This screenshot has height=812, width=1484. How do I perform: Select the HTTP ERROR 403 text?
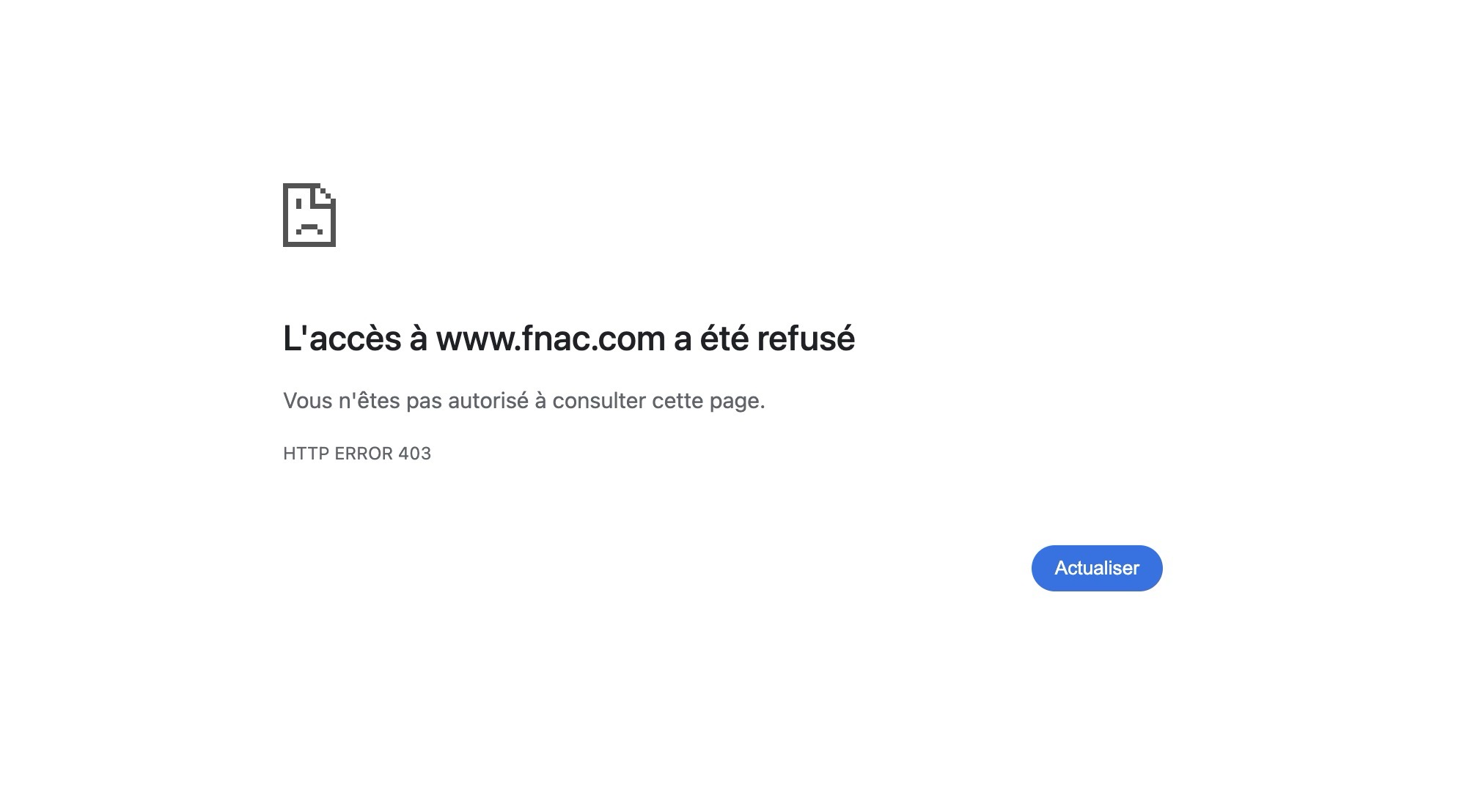[357, 454]
